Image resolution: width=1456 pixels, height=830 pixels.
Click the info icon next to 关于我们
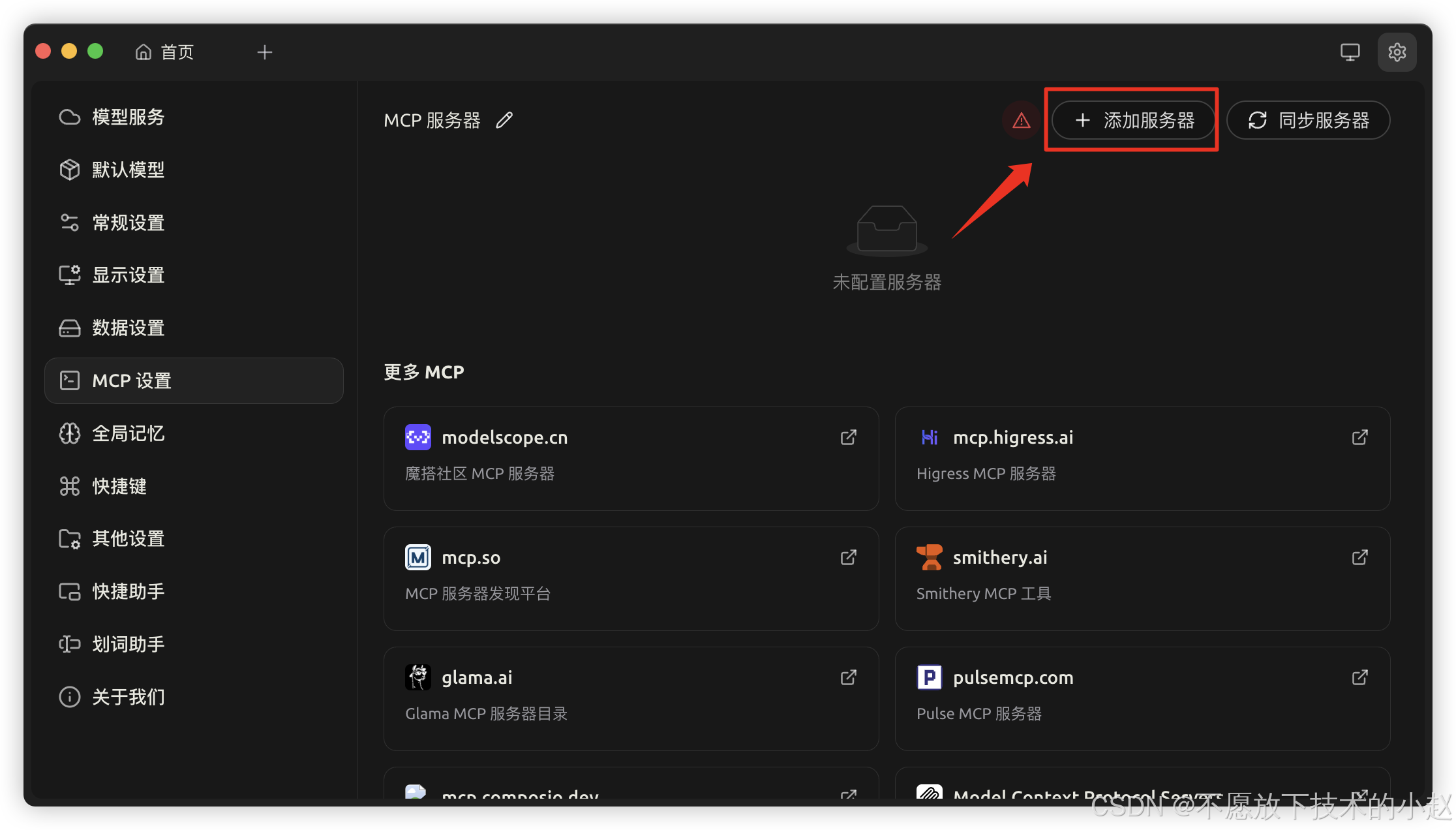[70, 697]
